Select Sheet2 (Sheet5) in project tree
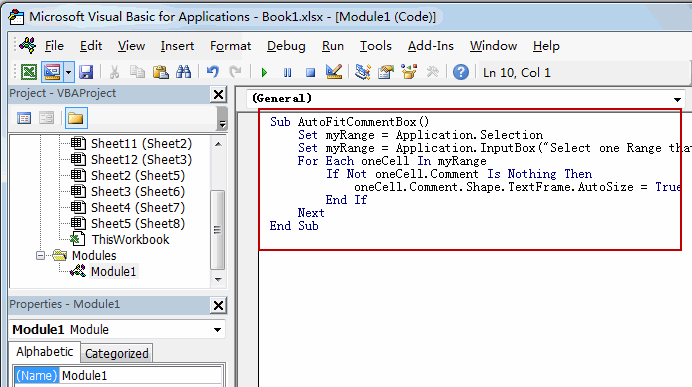 pos(138,175)
